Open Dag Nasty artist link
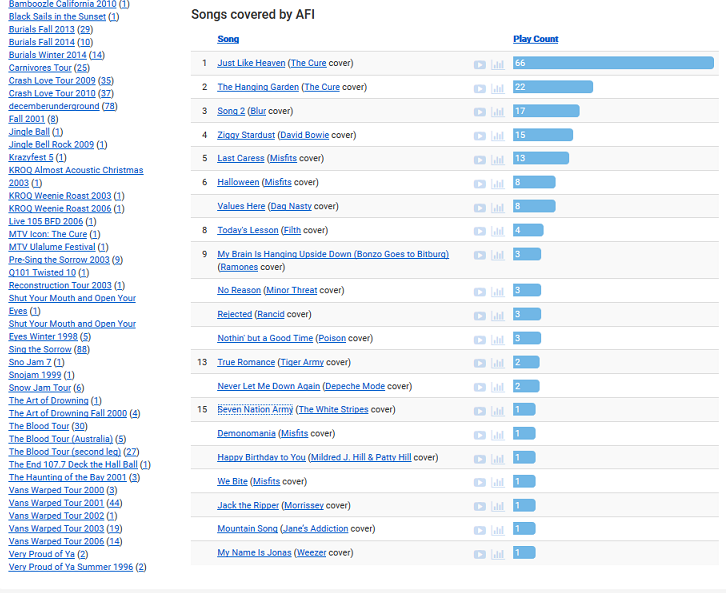The image size is (726, 593). tap(291, 206)
